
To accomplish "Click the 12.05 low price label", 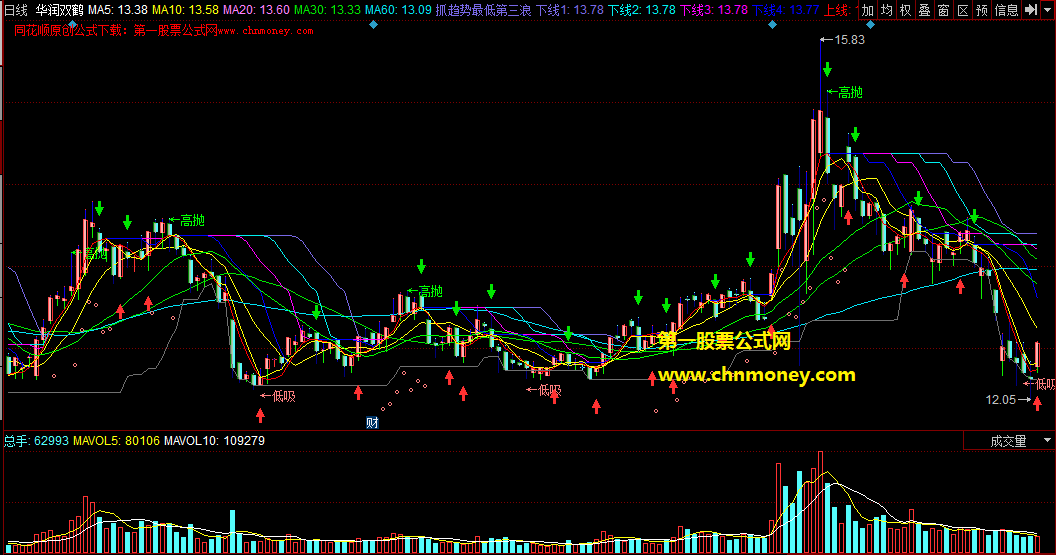I will pos(1000,399).
